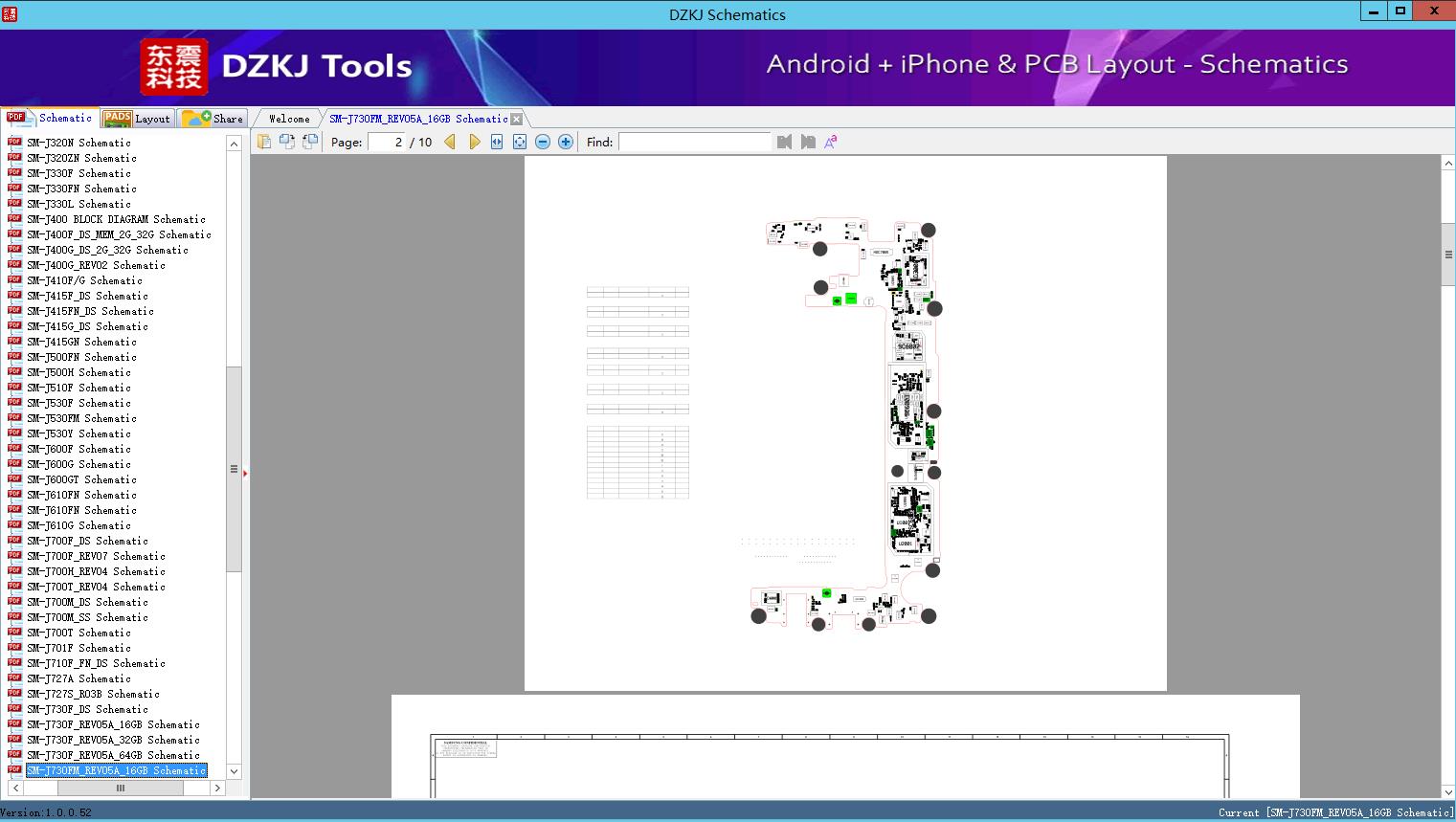The height and width of the screenshot is (822, 1456).
Task: Open SM-J600GT Schematic
Action: click(x=81, y=479)
